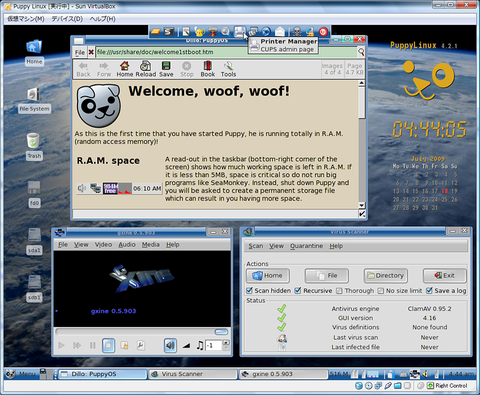The image size is (480, 395).
Task: Launch the text editor pencil icon
Action: 186,32
